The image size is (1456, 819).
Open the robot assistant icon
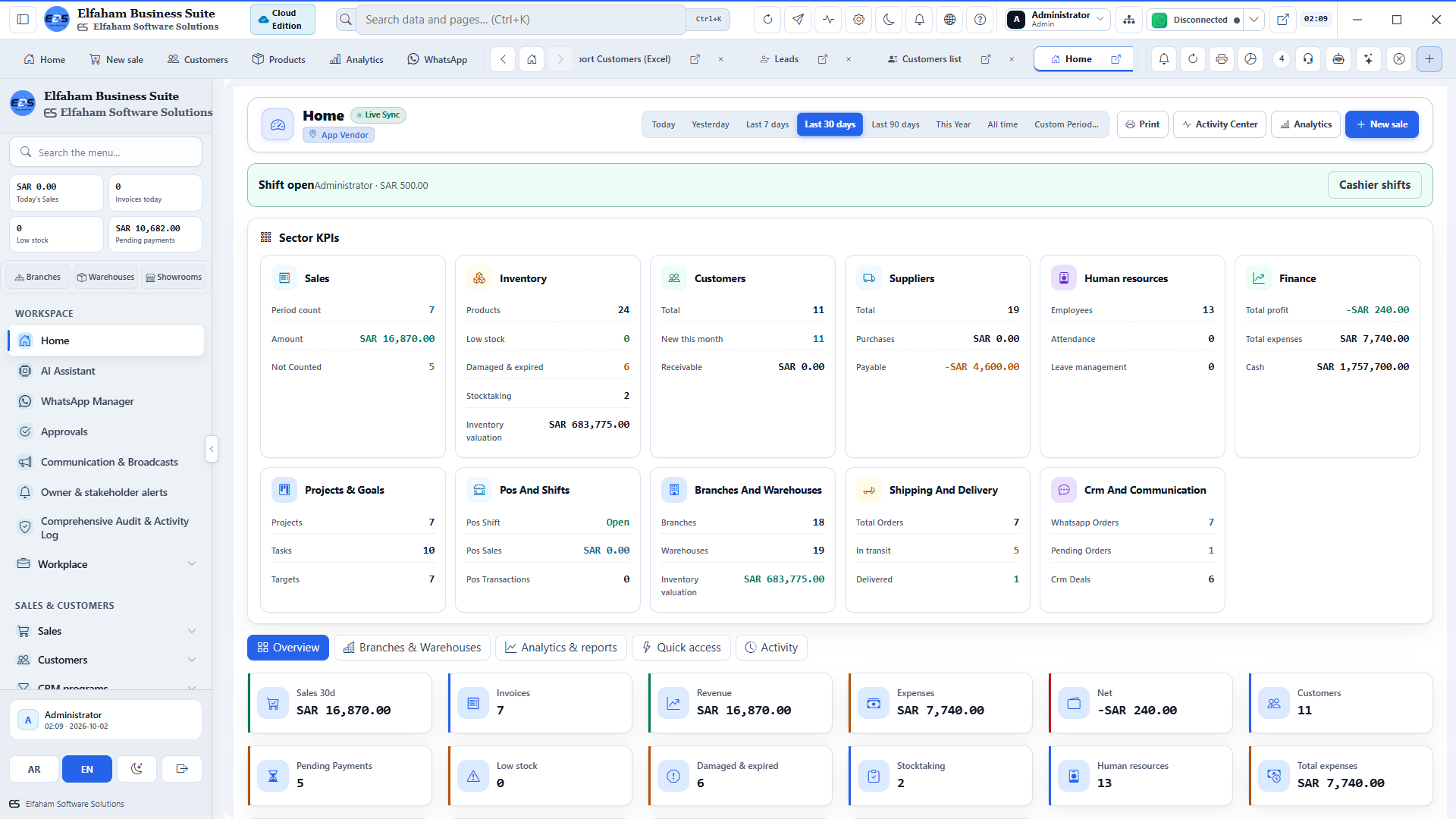pyautogui.click(x=1338, y=59)
